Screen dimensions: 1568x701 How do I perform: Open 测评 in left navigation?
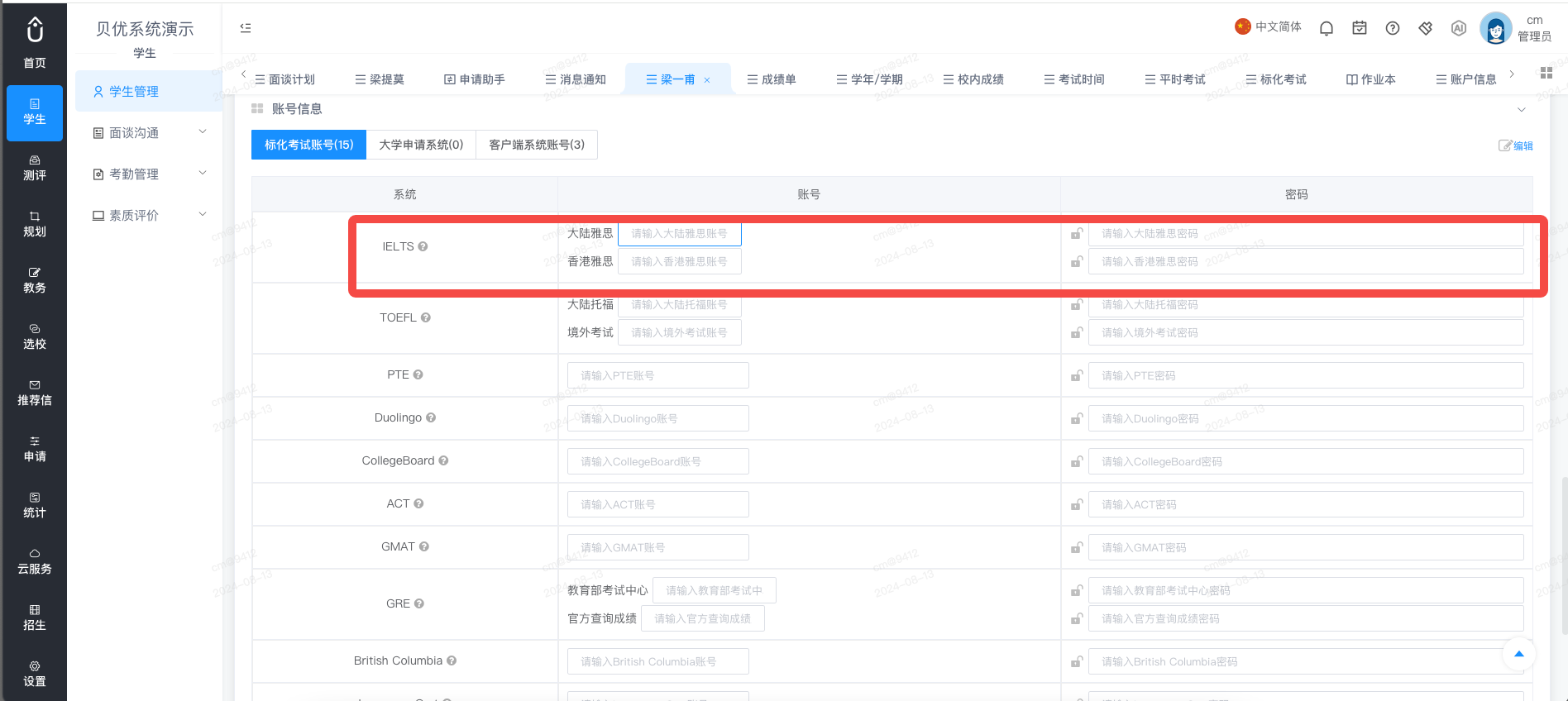click(x=35, y=168)
